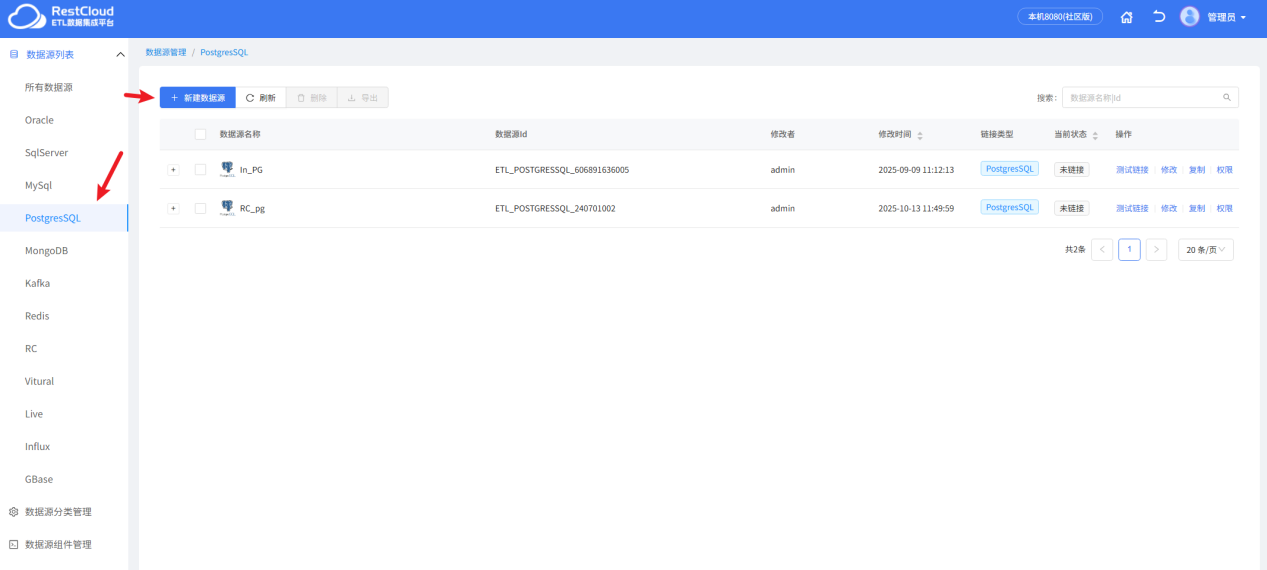
Task: Click ETL_POSTGRESSQL_240701002 id cell
Action: click(x=555, y=209)
